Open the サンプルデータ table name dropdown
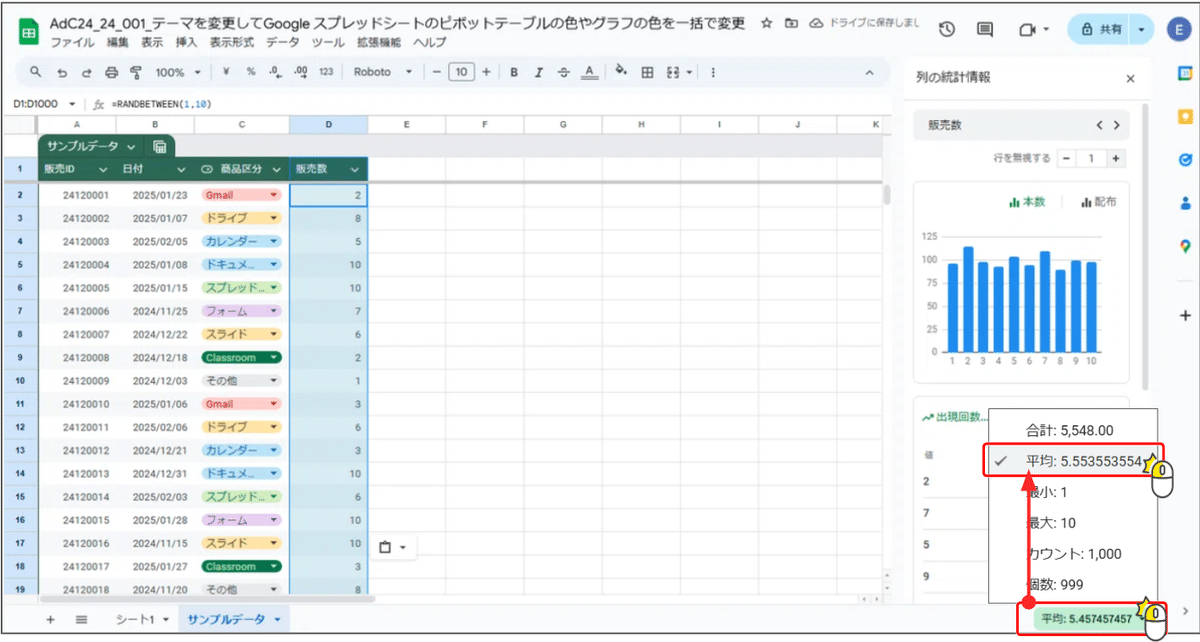1200x642 pixels. click(132, 146)
